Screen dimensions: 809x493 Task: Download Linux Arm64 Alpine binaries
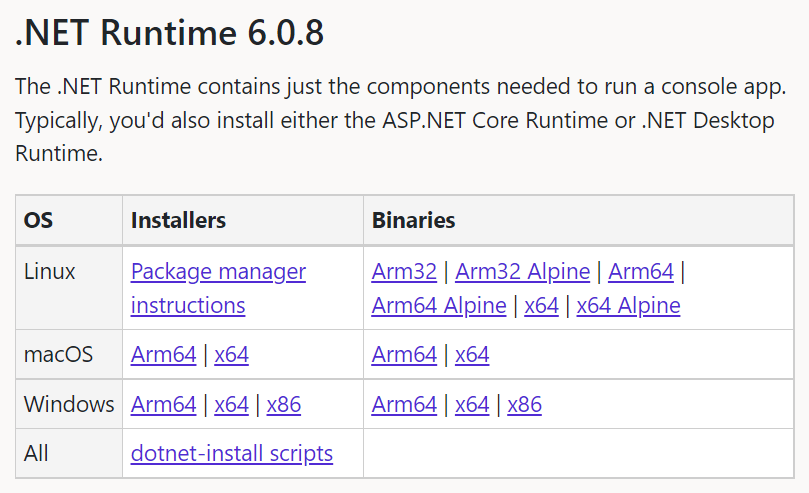click(x=439, y=306)
